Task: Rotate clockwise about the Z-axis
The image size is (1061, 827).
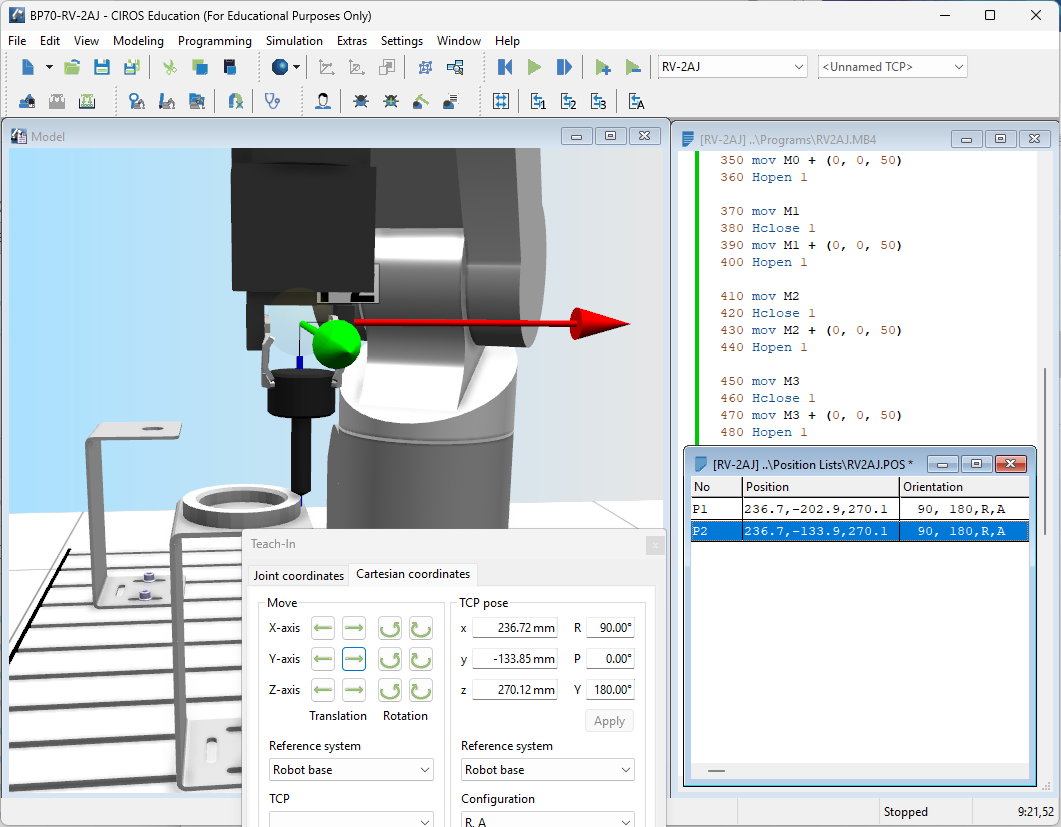Action: pos(421,690)
